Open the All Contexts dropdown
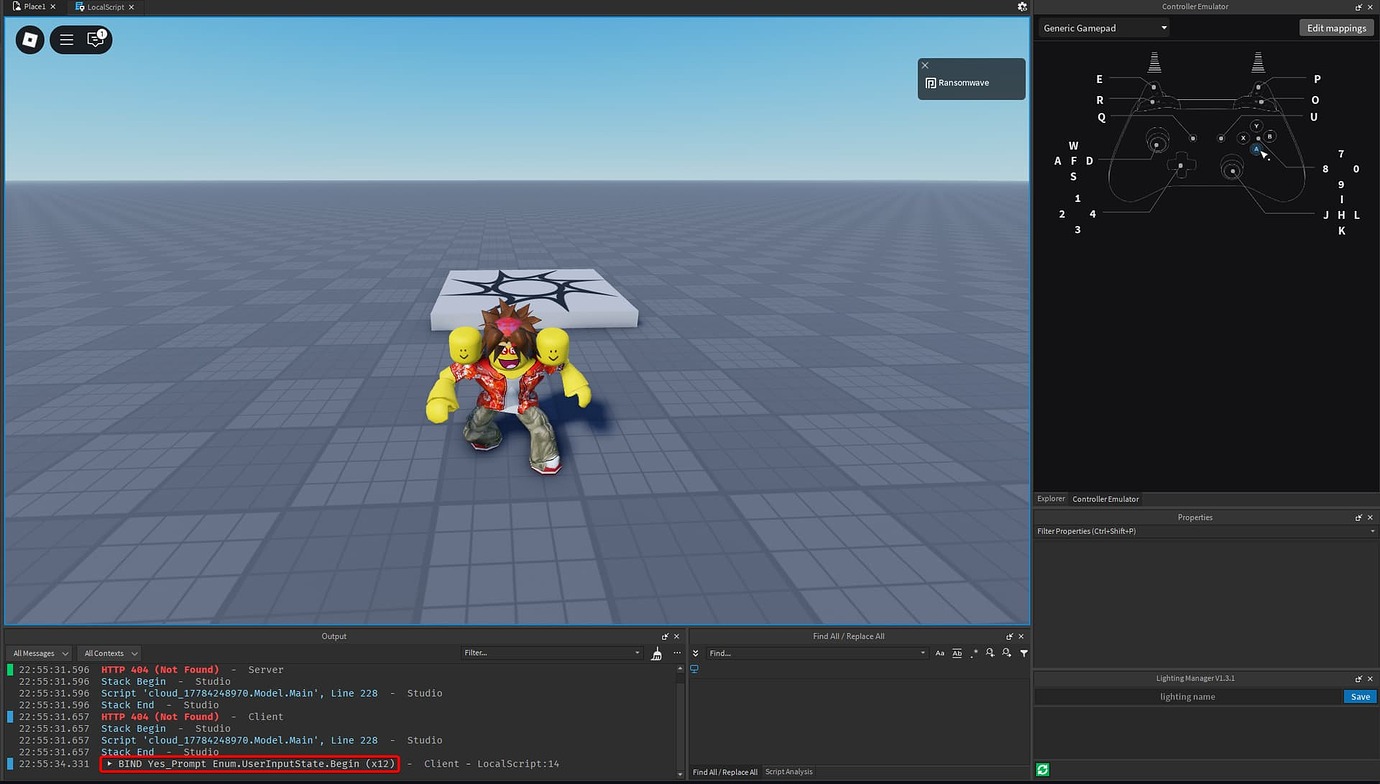Viewport: 1380px width, 784px height. 108,653
